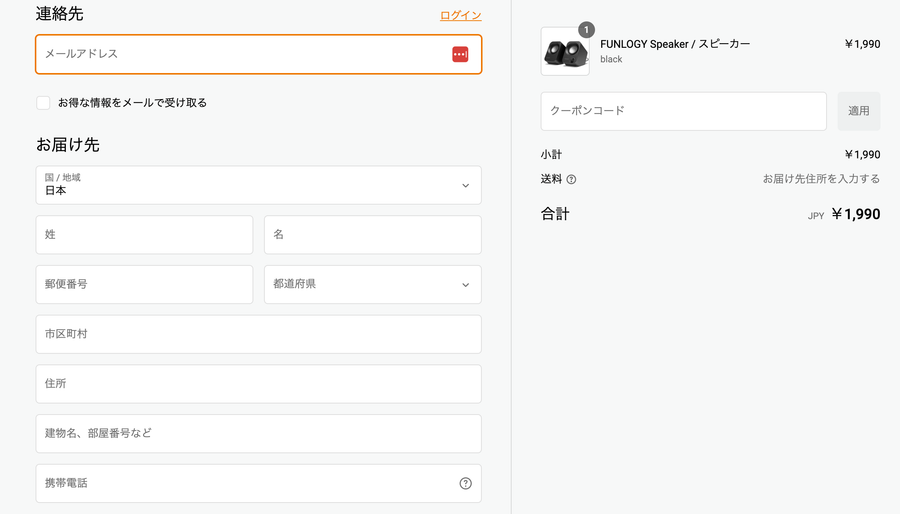900x514 pixels.
Task: Click the 連絡先 section heading
Action: [x=60, y=14]
